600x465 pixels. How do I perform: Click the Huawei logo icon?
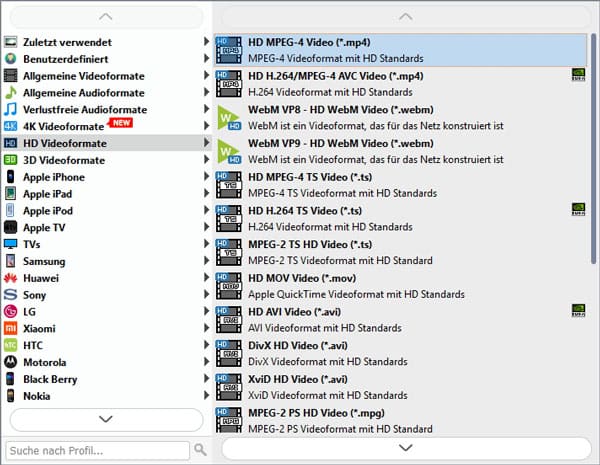(11, 278)
